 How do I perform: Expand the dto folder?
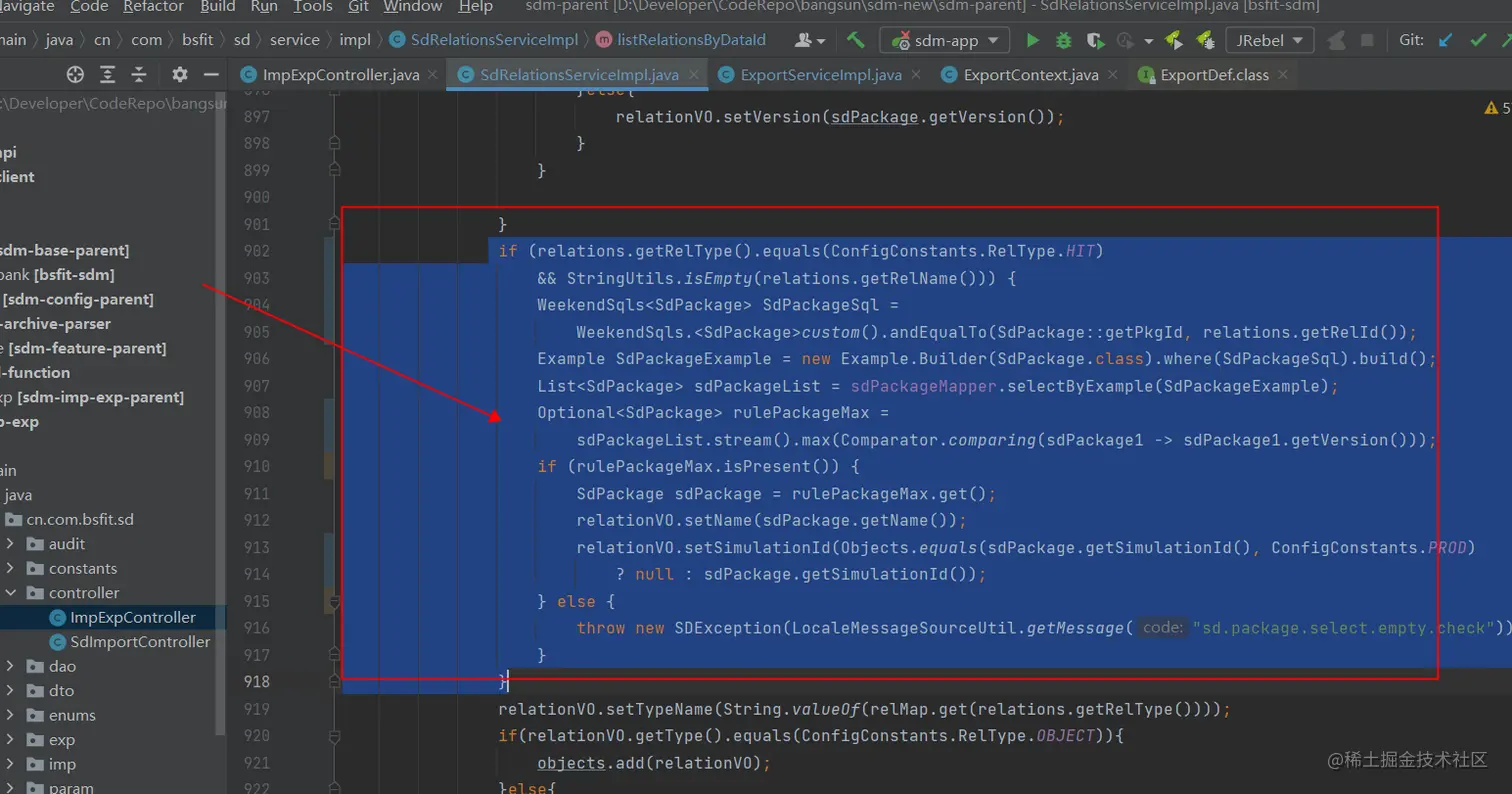(10, 691)
